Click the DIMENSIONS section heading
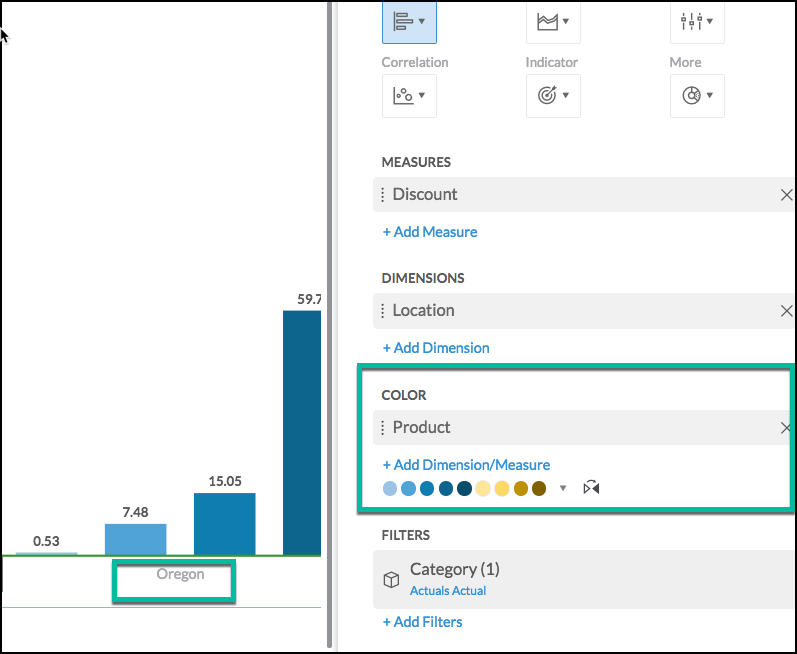The height and width of the screenshot is (654, 797). pyautogui.click(x=423, y=278)
